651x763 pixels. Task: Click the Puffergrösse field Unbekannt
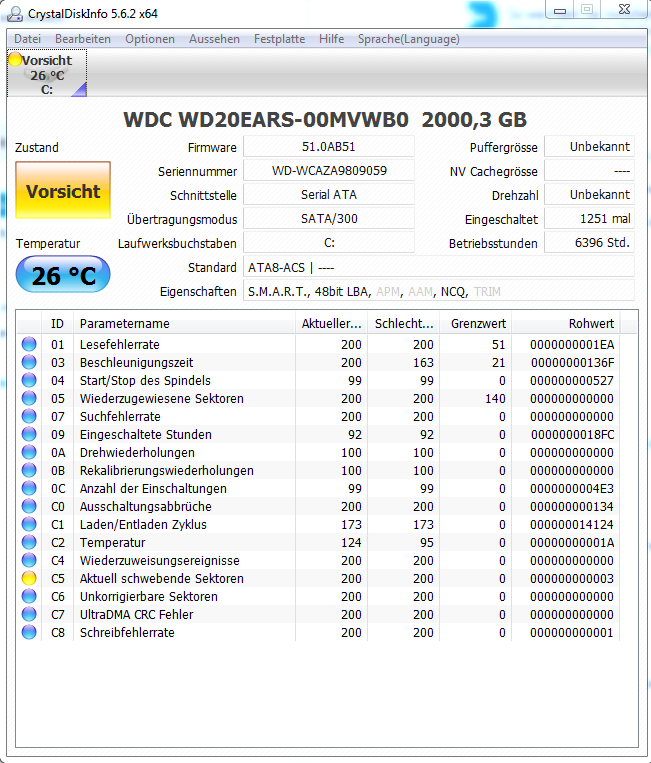click(x=589, y=146)
